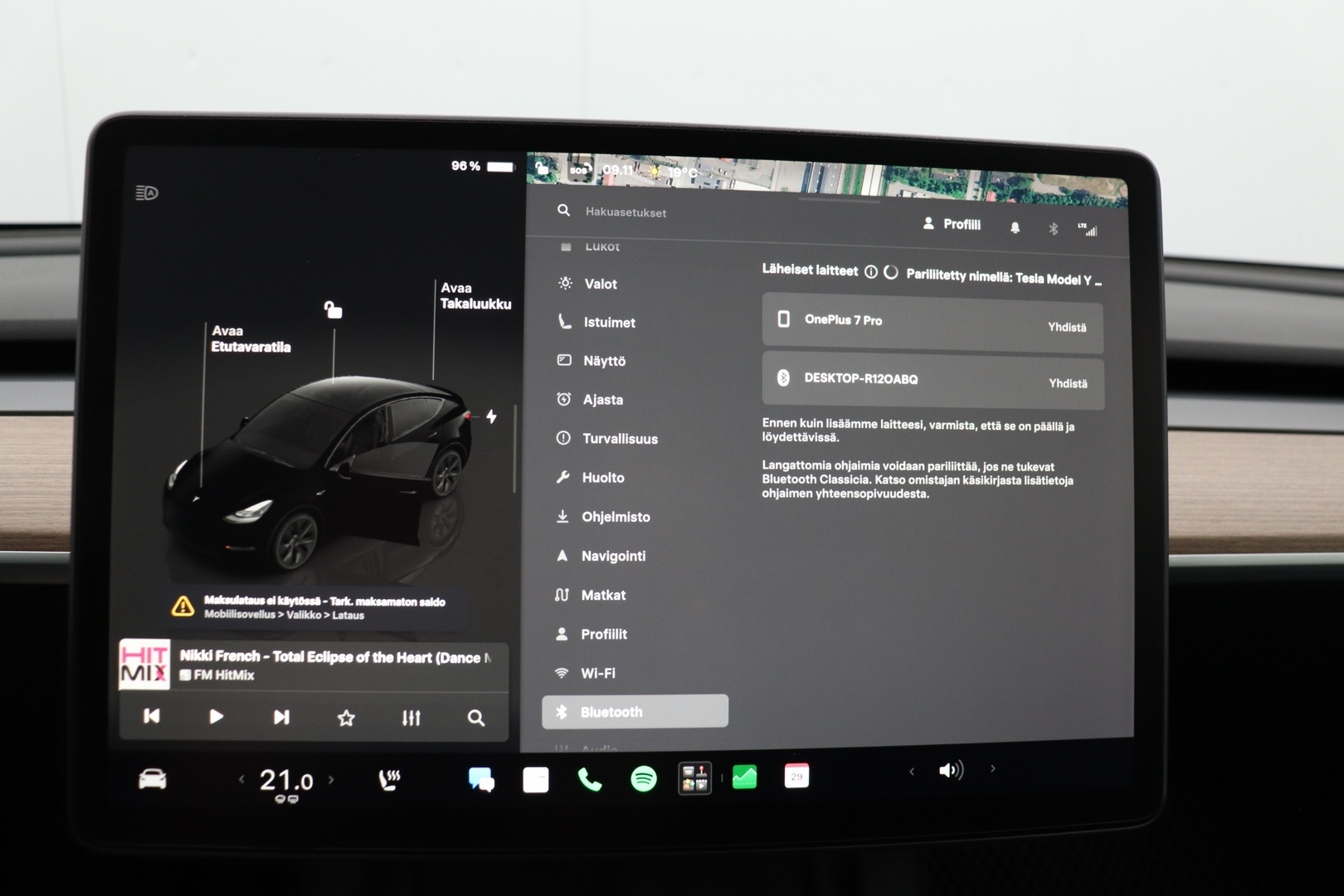Tap Avaa Etutavaratila to open frunk

pyautogui.click(x=251, y=338)
